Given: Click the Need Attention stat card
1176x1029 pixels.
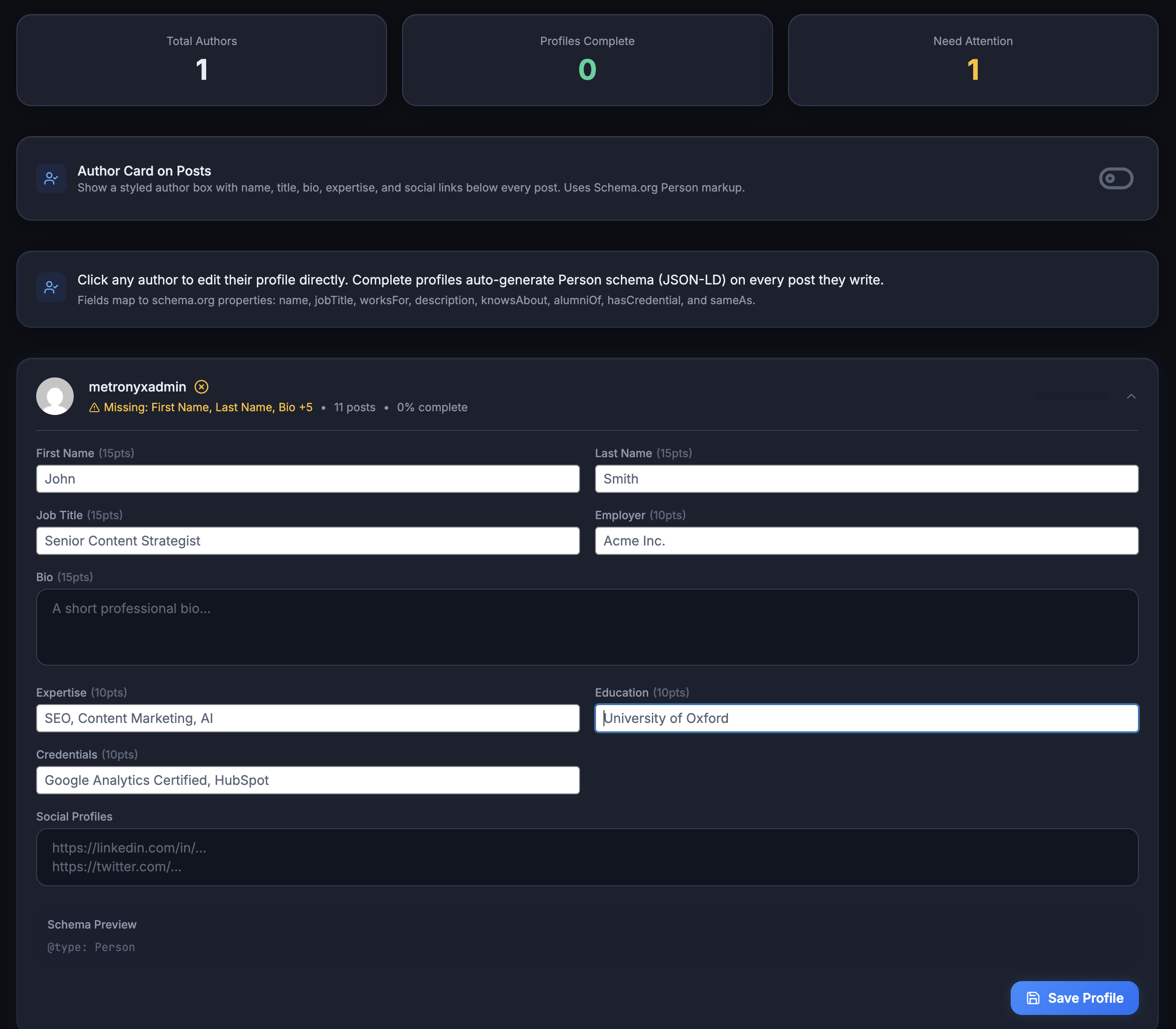Looking at the screenshot, I should click(972, 60).
